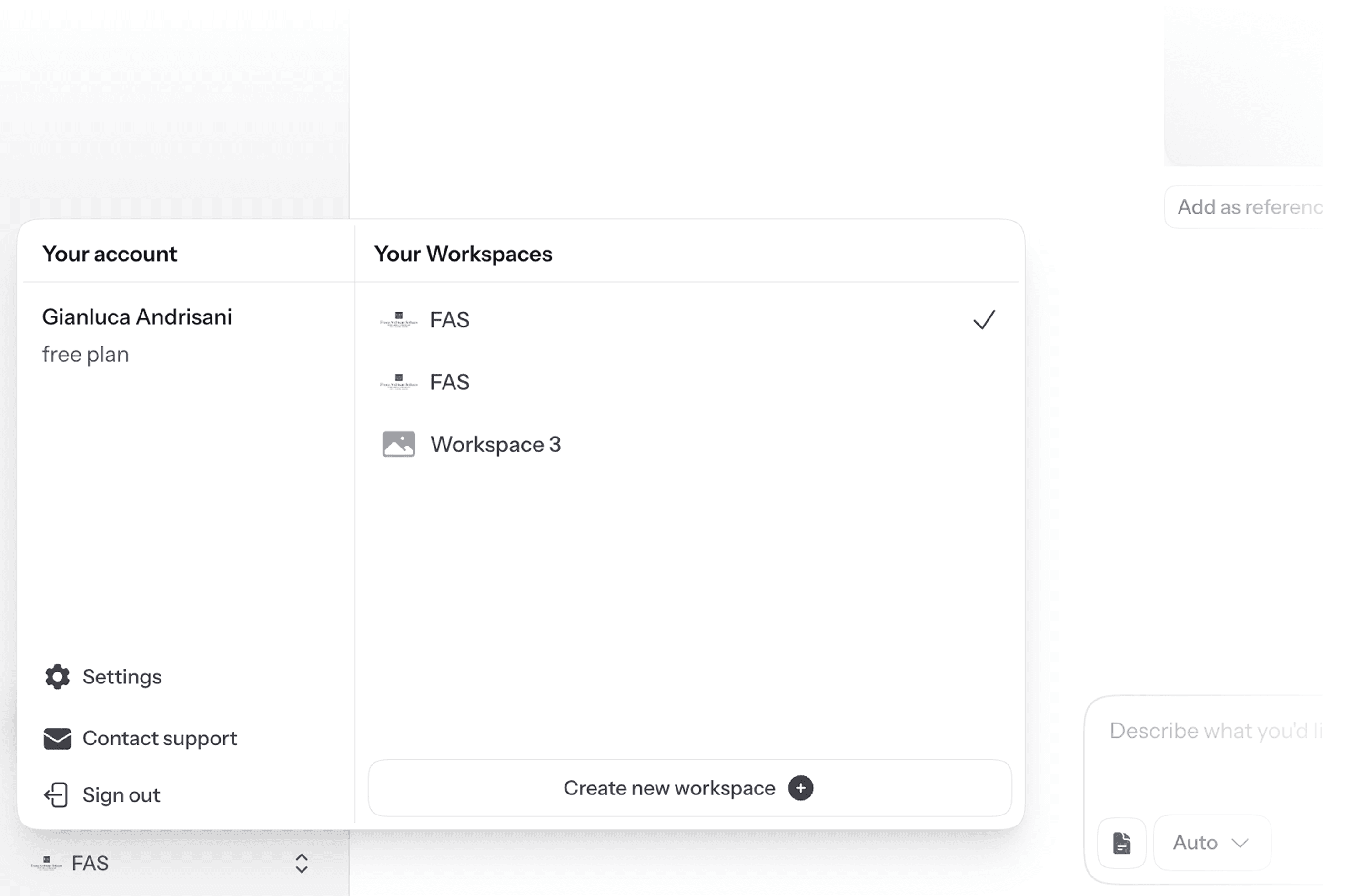Click the logo of the first FAS workspace

tap(399, 319)
